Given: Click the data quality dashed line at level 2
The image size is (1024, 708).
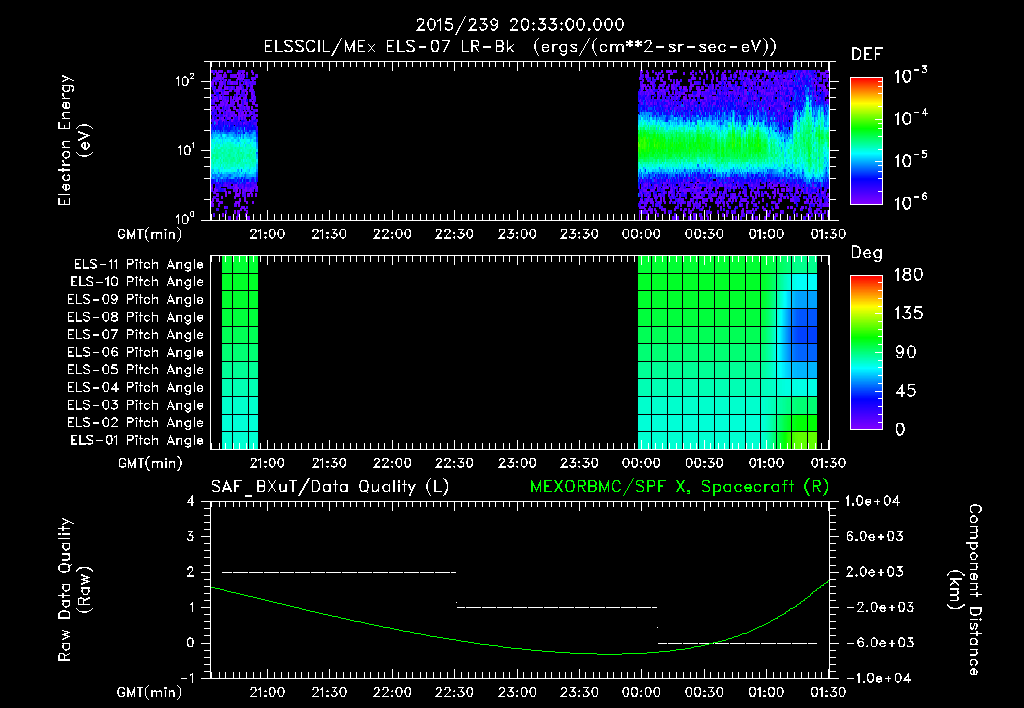Looking at the screenshot, I should [x=339, y=572].
